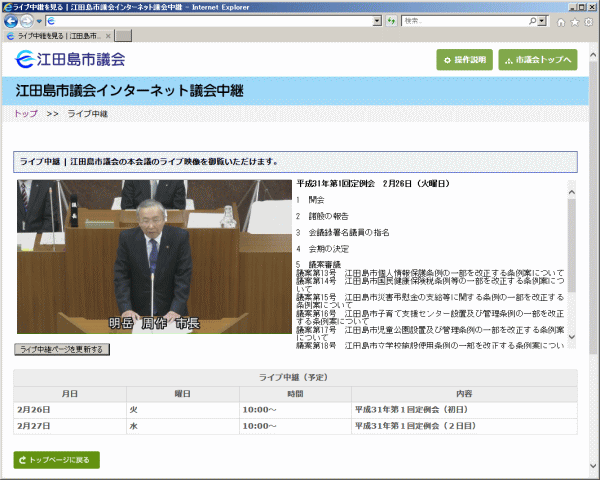Click the agenda list scrollbar thumb
This screenshot has width=600, height=480.
point(572,245)
